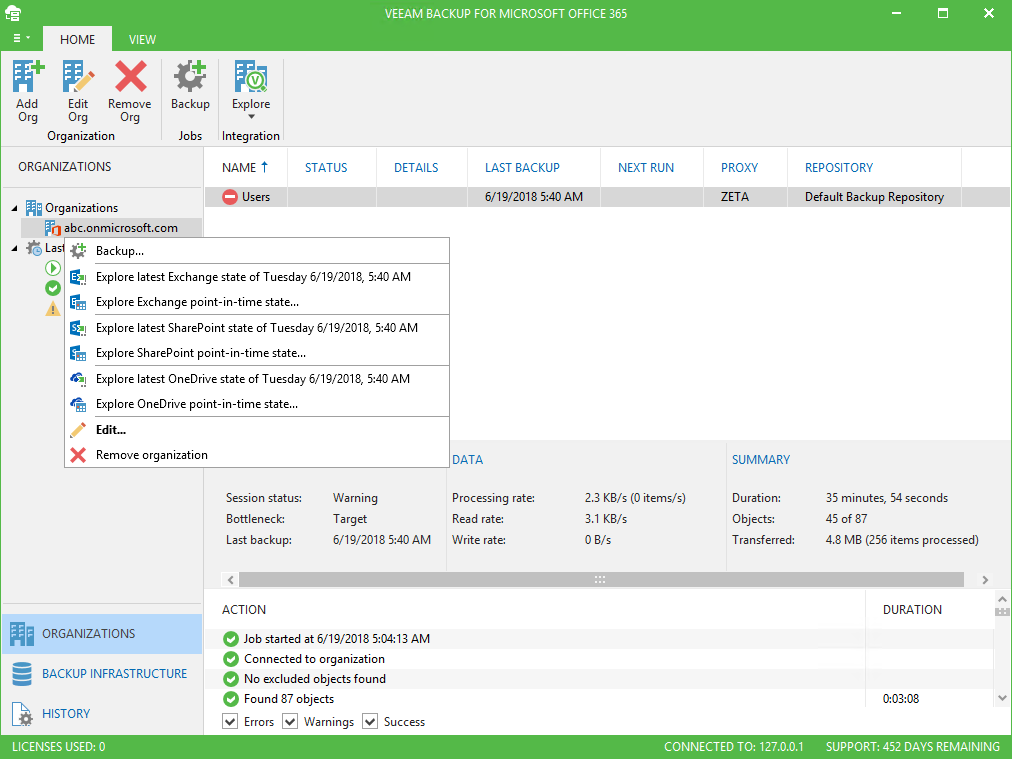This screenshot has width=1012, height=759.
Task: Choose Remove organization from the context menu
Action: click(257, 455)
